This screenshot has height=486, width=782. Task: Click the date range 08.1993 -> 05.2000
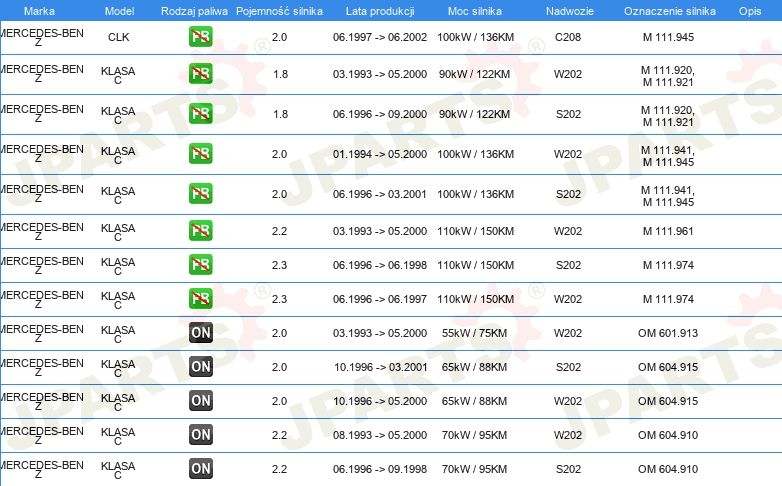(x=380, y=435)
